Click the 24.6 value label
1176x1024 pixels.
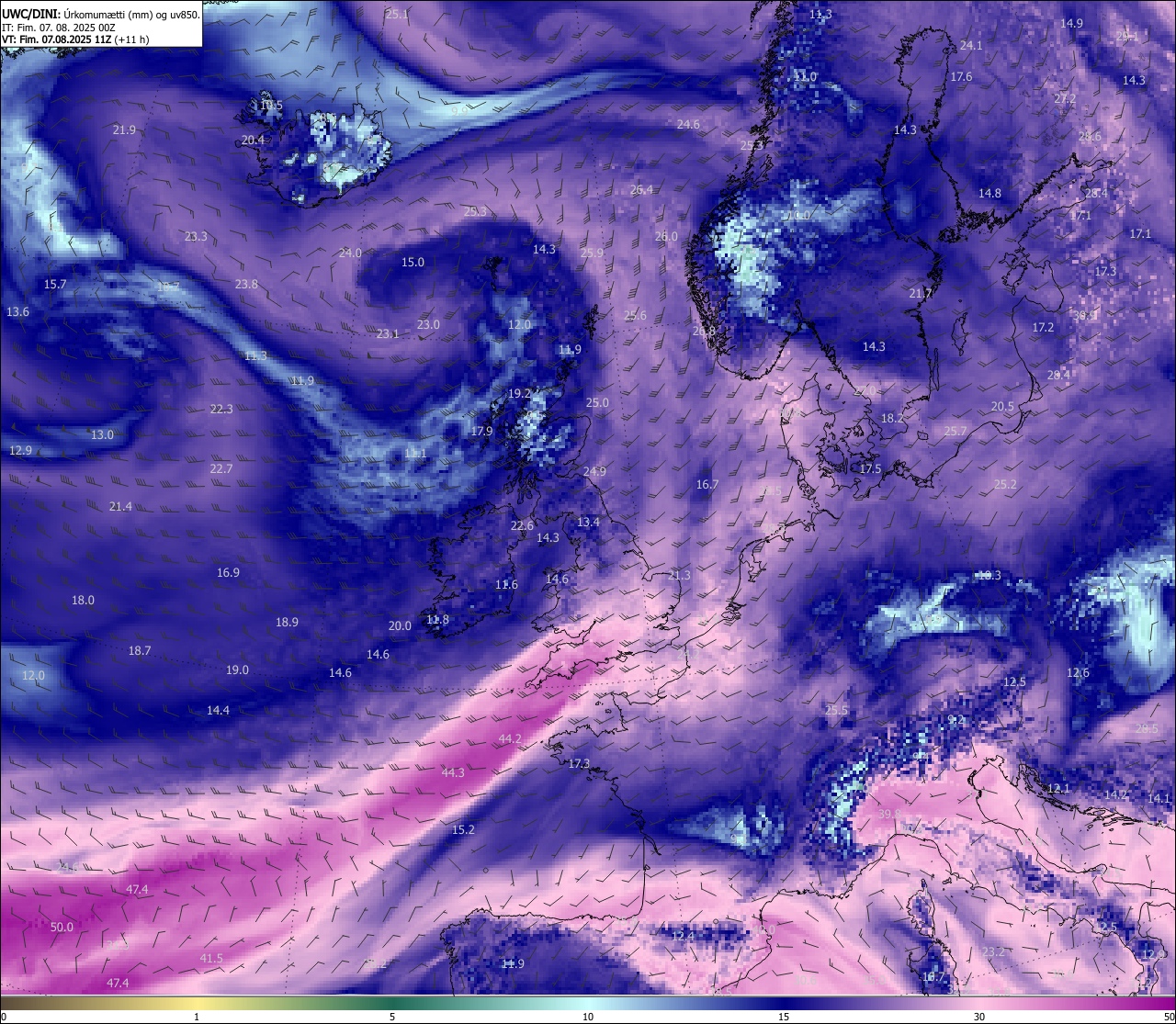688,125
